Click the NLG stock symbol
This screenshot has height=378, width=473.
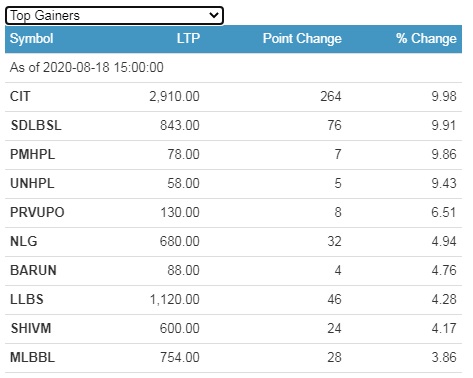click(x=24, y=242)
